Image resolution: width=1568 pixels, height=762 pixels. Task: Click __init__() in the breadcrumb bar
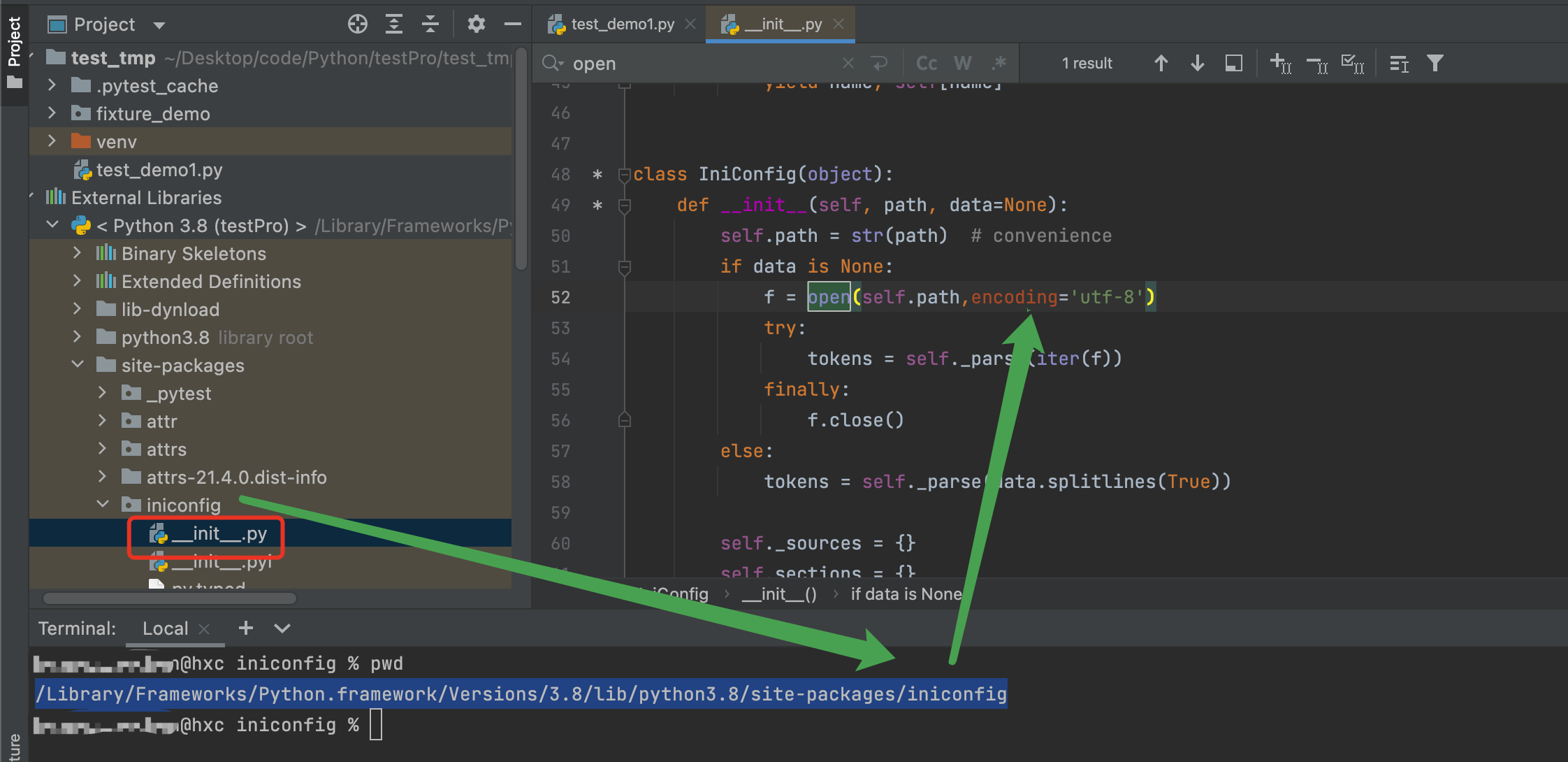(779, 594)
